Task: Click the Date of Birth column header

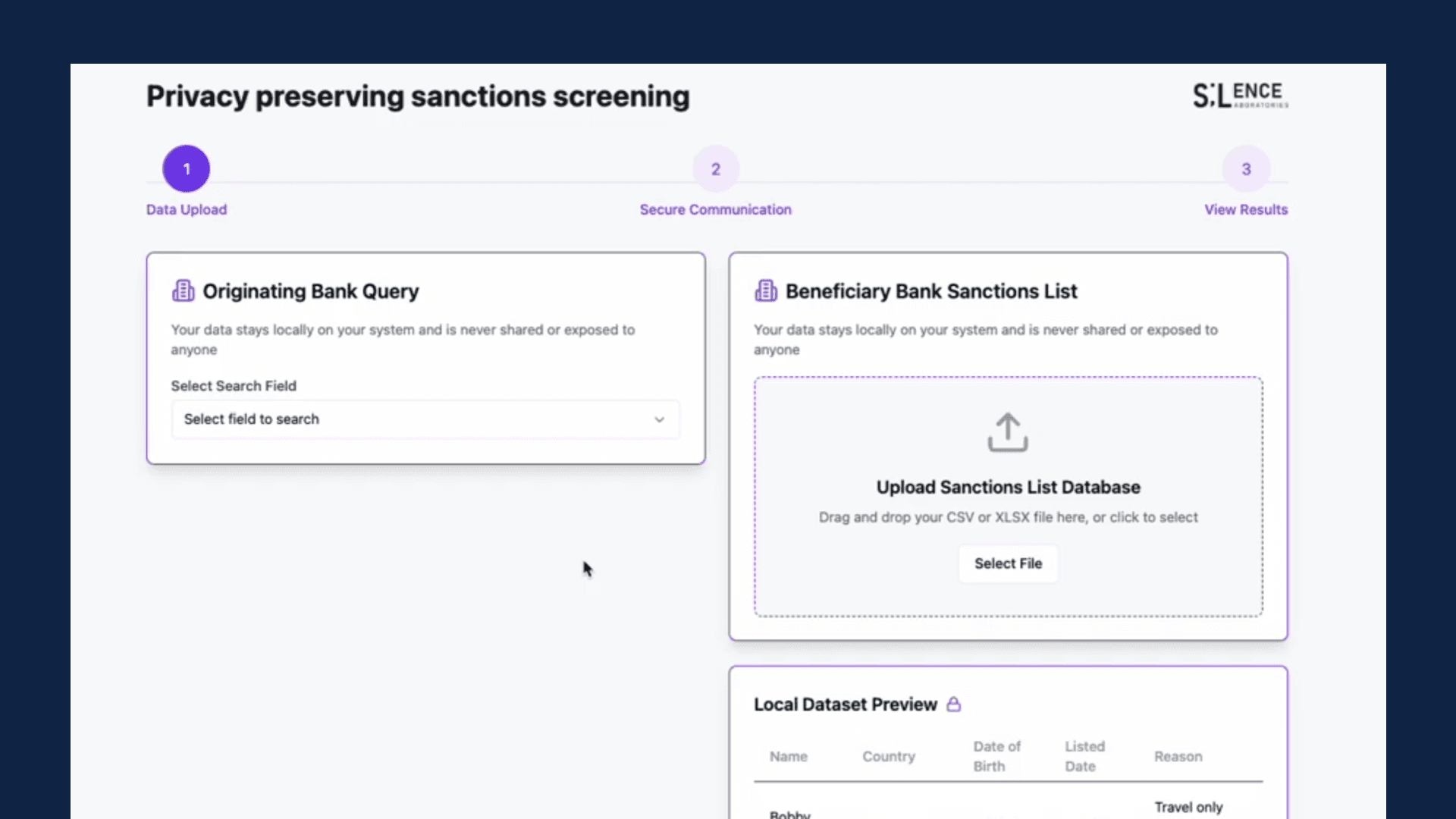Action: point(996,756)
